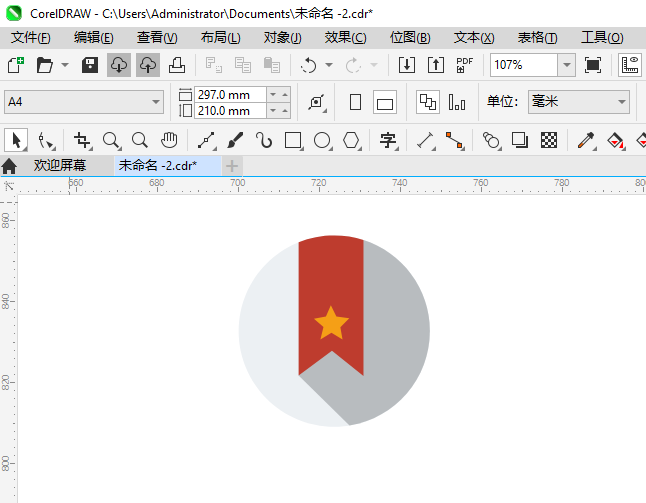This screenshot has width=646, height=503.
Task: Select the Interactive Fill tool
Action: [615, 140]
